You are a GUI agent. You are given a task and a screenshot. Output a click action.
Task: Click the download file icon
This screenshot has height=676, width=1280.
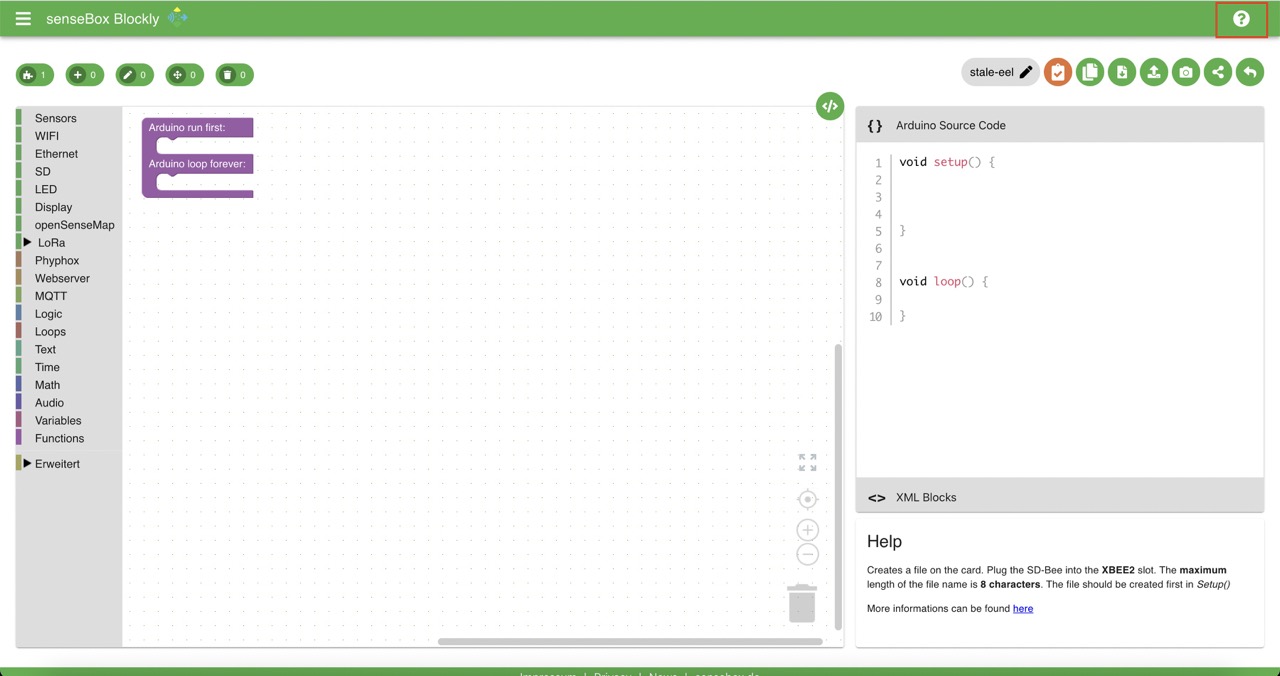[x=1122, y=72]
